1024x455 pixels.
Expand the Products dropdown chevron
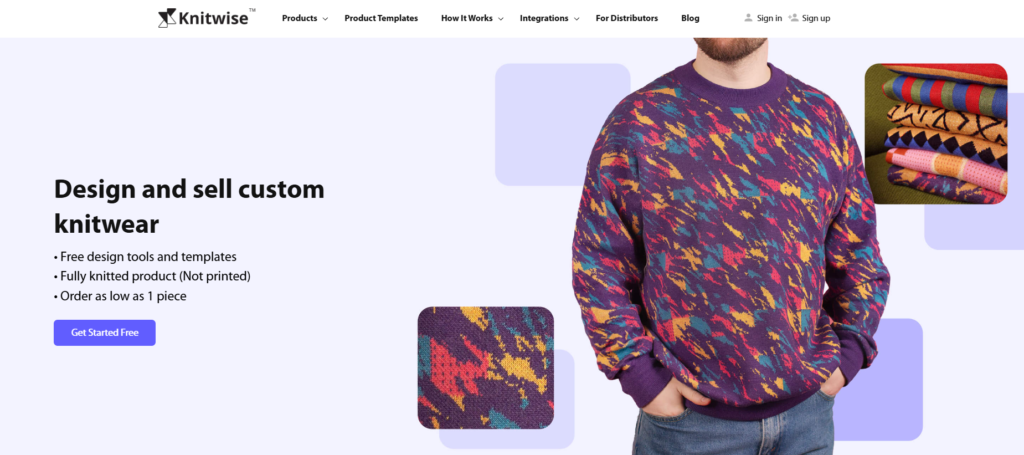click(x=325, y=19)
